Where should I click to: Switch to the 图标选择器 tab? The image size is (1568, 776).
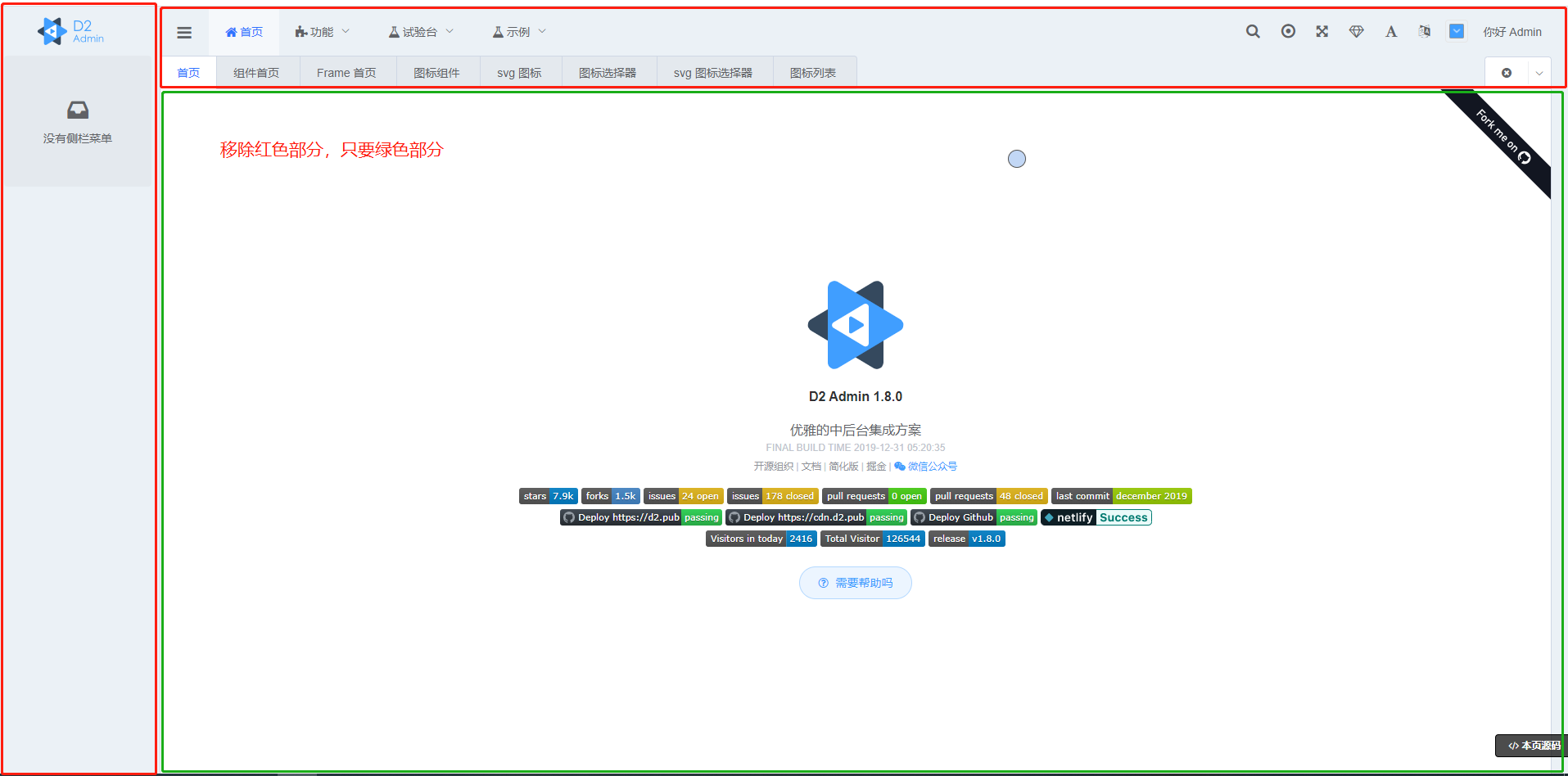[x=608, y=73]
